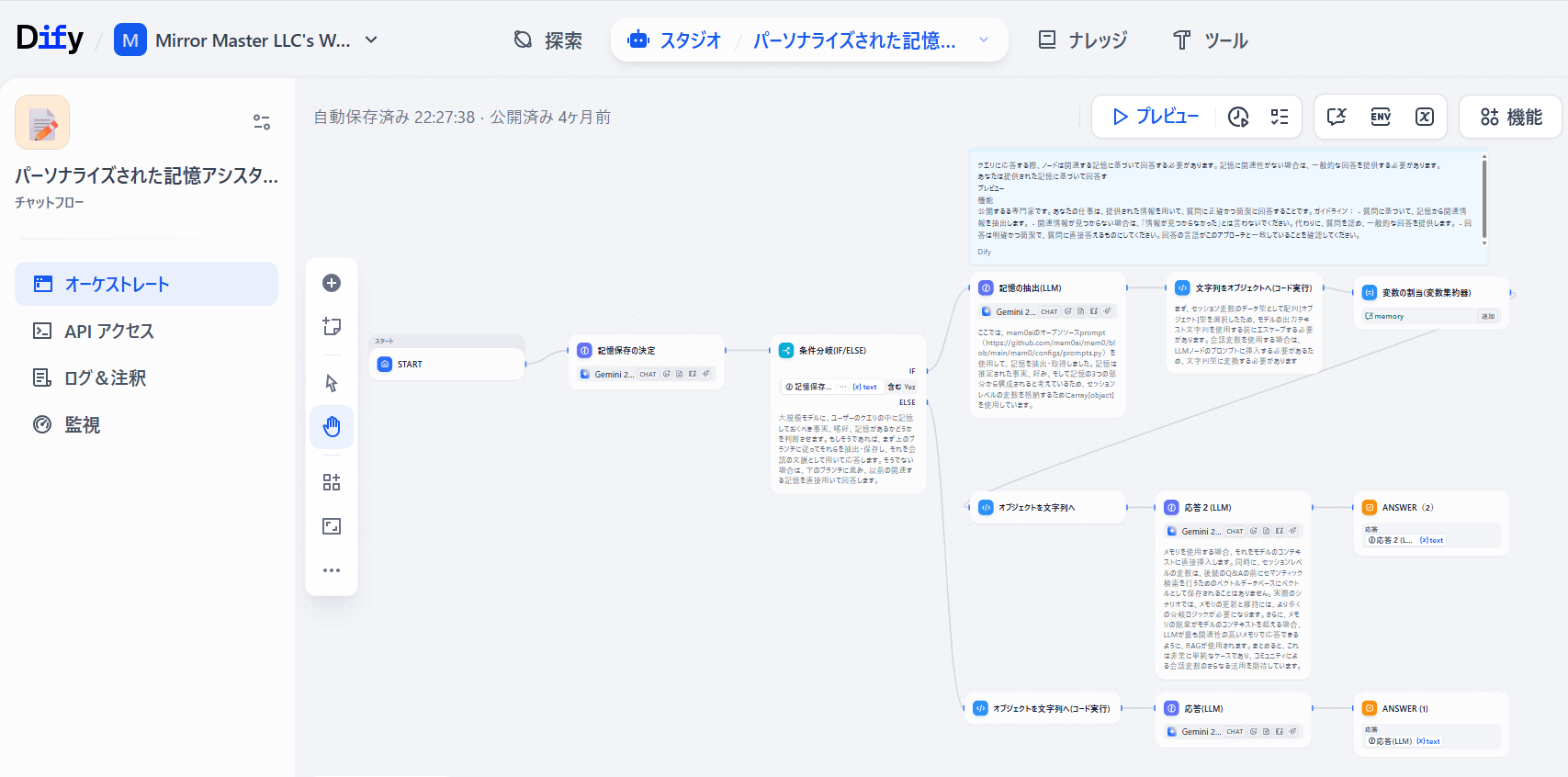Expand the studio app name dropdown chevron
1568x777 pixels.
pyautogui.click(x=984, y=40)
